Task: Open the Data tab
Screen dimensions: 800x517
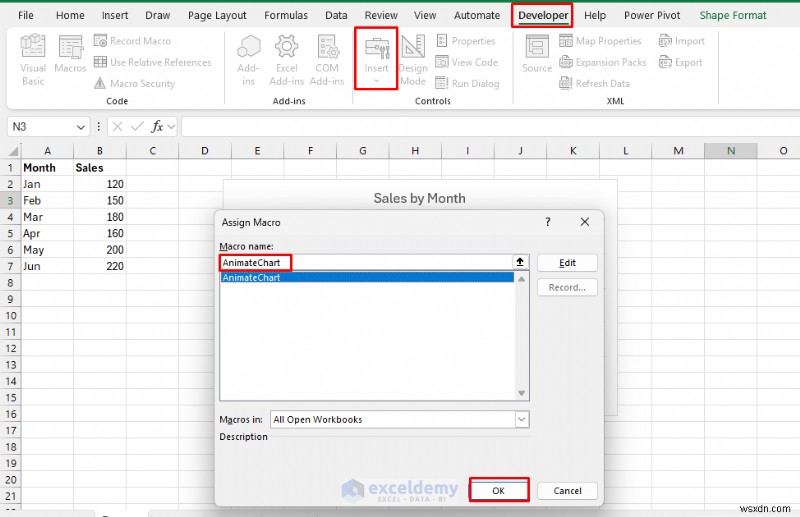Action: (336, 15)
